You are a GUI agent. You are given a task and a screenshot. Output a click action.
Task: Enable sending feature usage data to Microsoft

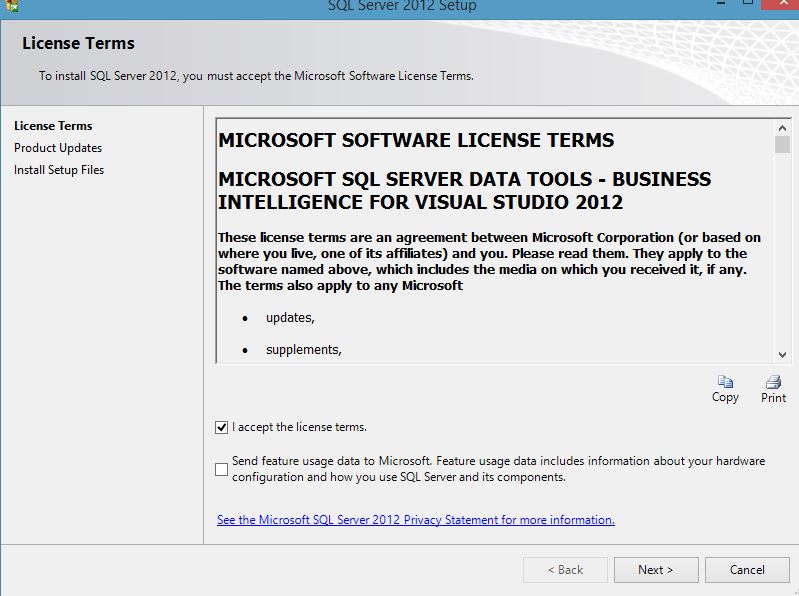(222, 470)
